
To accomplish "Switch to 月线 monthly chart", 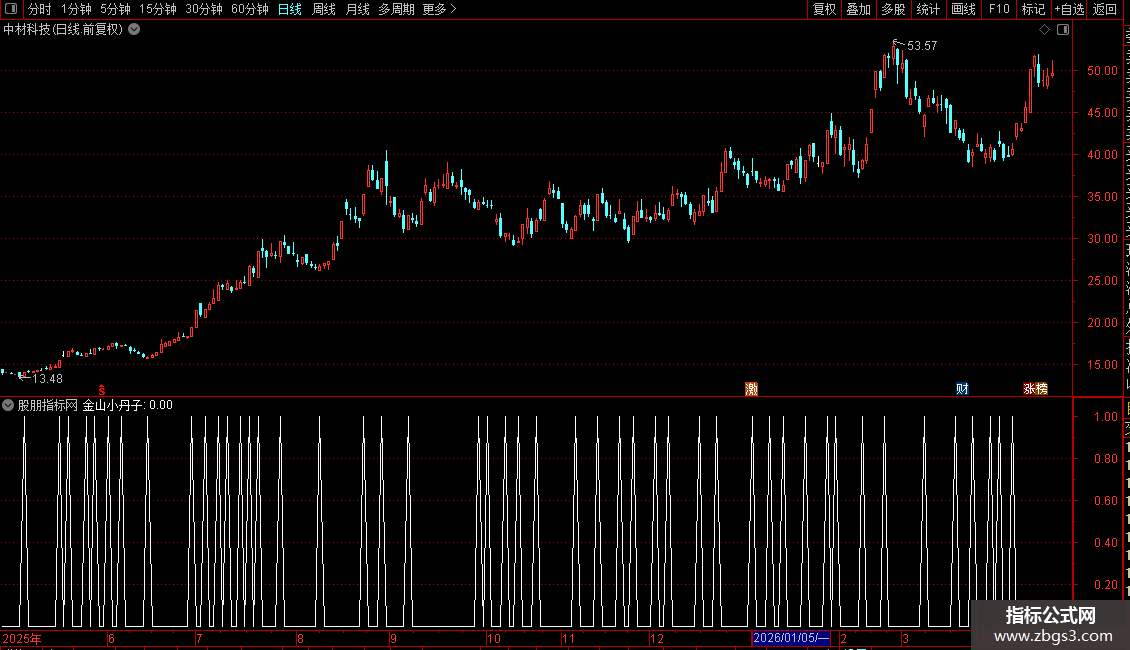I will [357, 9].
